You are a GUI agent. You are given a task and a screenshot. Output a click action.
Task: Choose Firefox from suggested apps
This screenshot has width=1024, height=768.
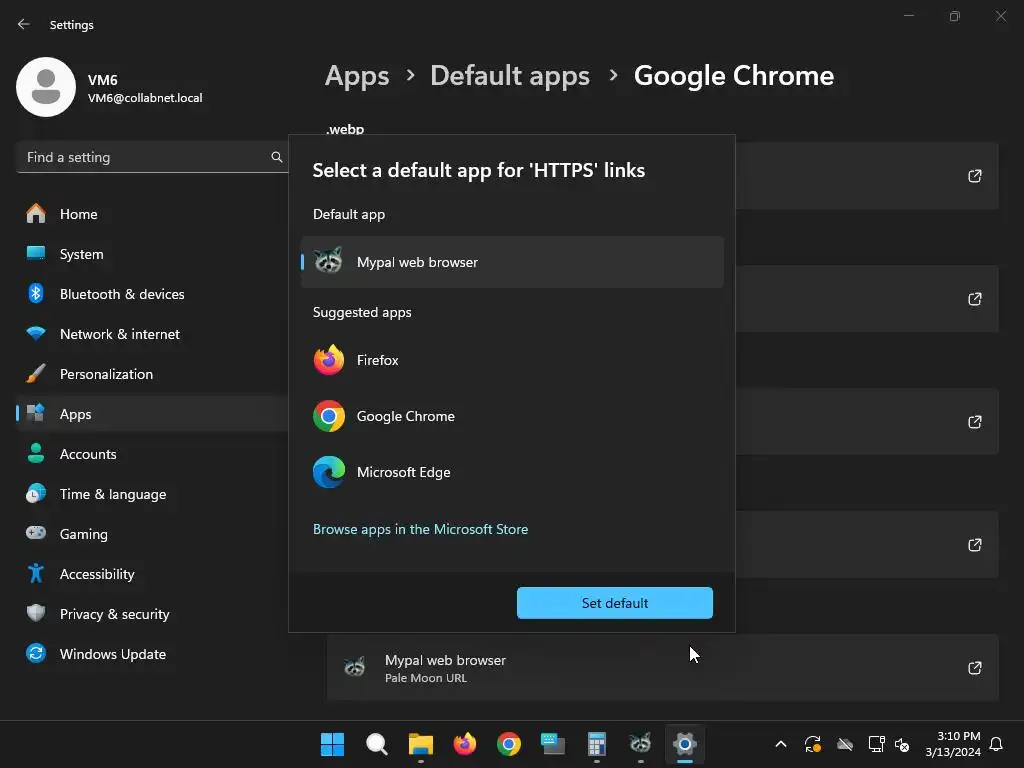click(512, 360)
